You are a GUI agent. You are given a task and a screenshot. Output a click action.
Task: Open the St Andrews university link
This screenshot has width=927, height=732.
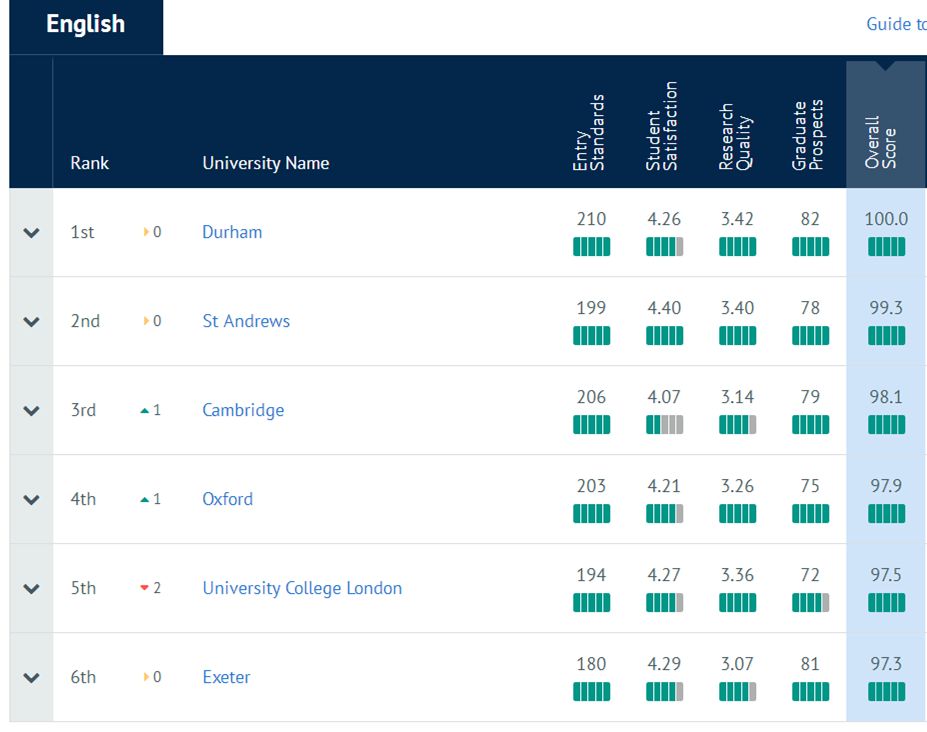point(246,321)
